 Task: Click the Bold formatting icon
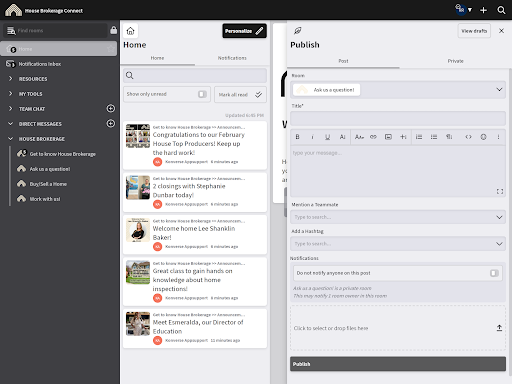click(297, 137)
